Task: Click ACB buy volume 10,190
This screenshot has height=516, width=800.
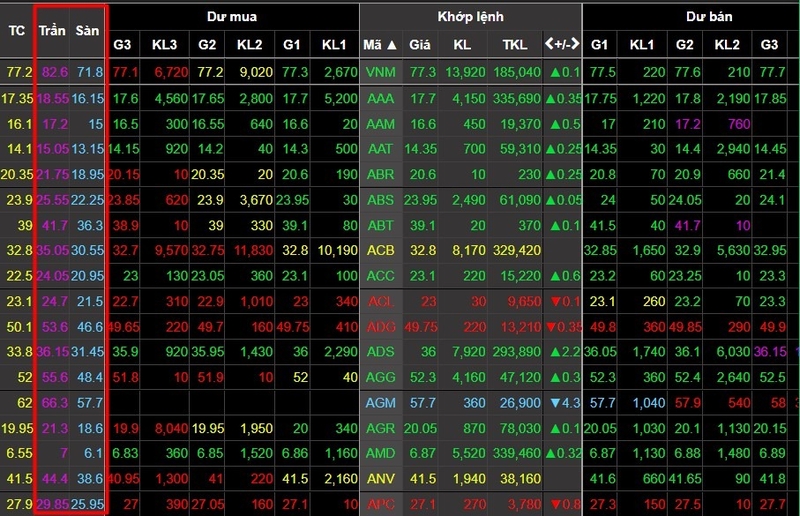Action: pos(338,251)
